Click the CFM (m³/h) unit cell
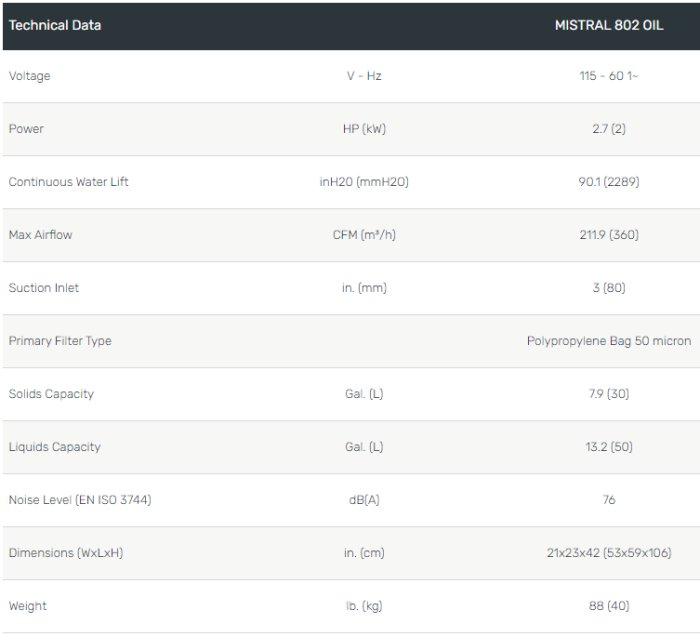The height and width of the screenshot is (637, 700). point(363,235)
